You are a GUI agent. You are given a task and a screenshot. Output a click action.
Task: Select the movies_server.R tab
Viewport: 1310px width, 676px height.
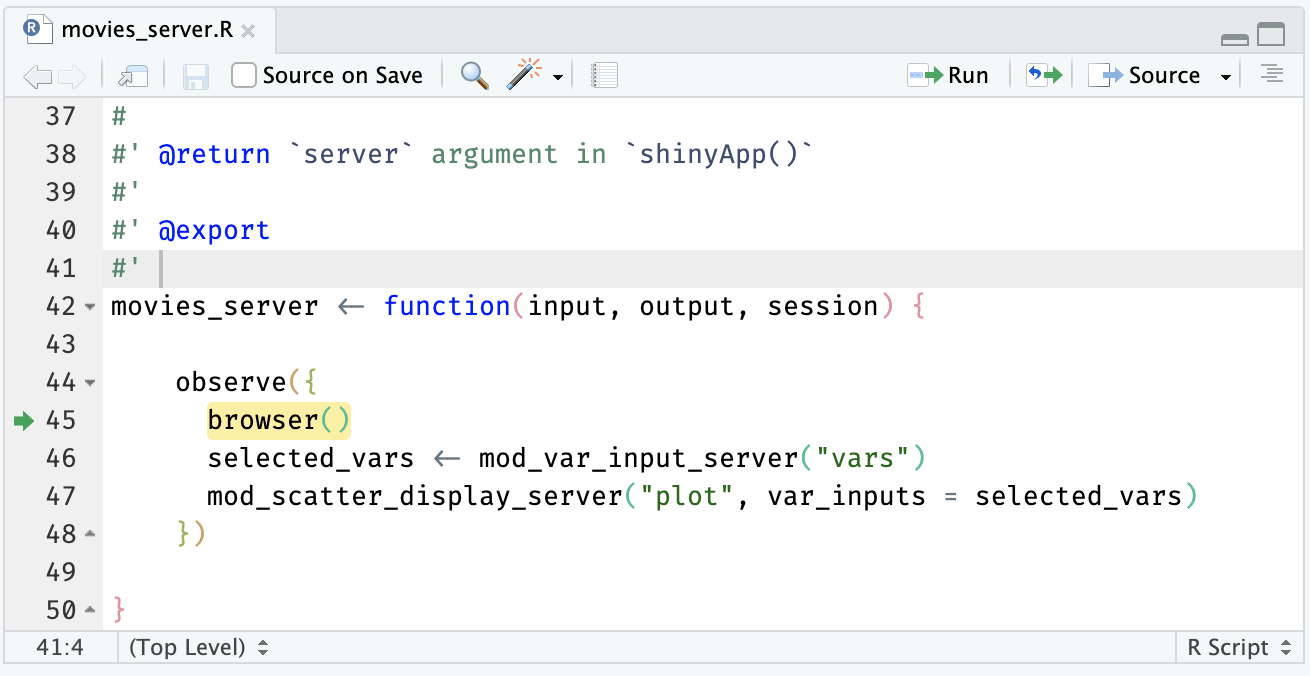tap(146, 30)
